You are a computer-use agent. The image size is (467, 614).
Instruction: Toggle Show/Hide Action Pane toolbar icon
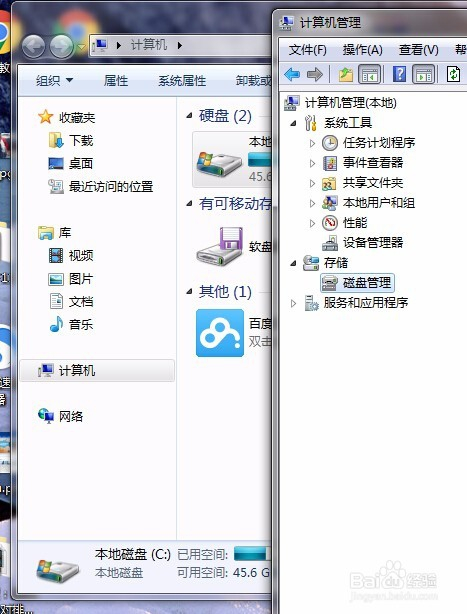tap(423, 74)
